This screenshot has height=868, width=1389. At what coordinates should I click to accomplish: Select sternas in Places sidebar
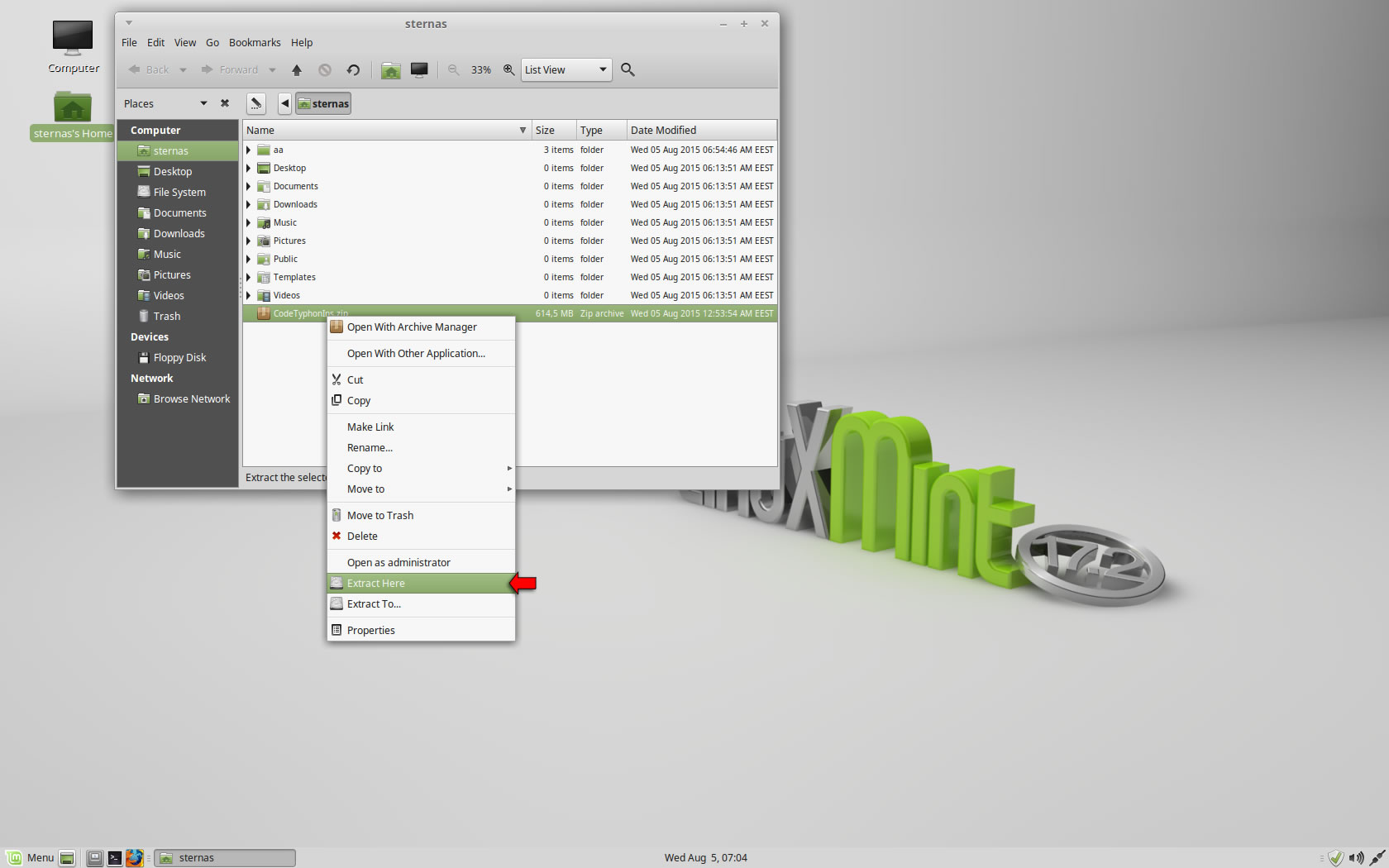tap(178, 150)
